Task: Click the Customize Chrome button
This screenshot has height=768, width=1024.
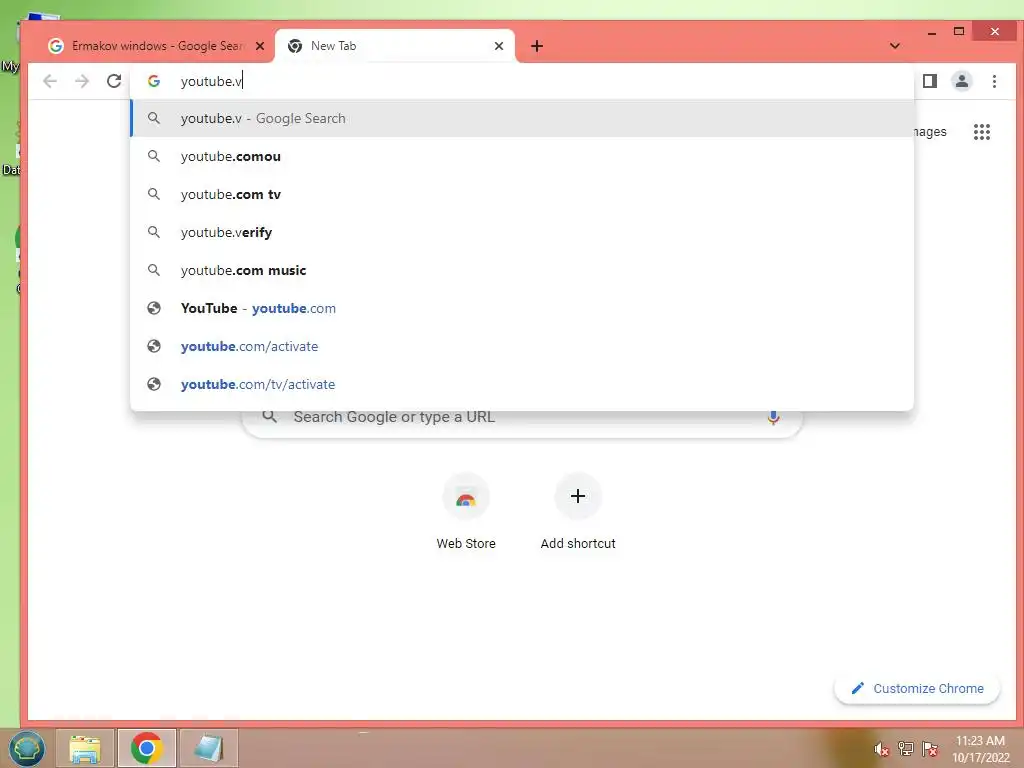Action: click(x=917, y=688)
